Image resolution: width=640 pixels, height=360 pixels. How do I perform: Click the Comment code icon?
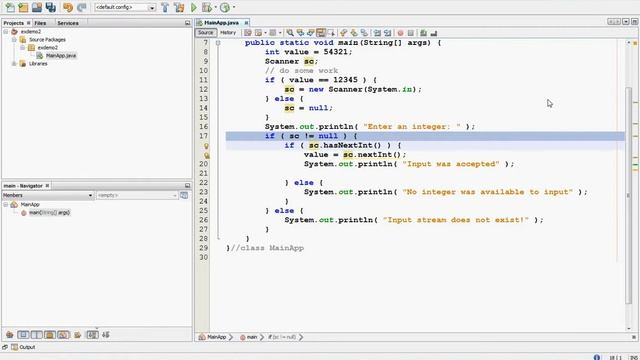423,33
